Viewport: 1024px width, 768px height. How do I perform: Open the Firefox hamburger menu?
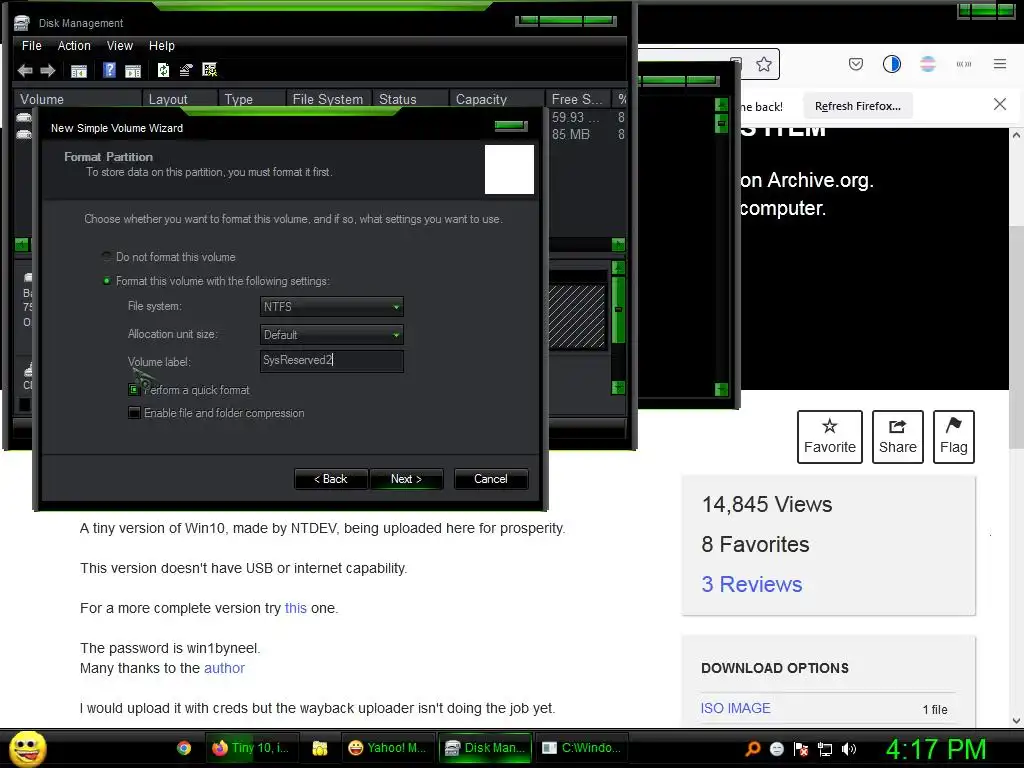coord(1000,64)
